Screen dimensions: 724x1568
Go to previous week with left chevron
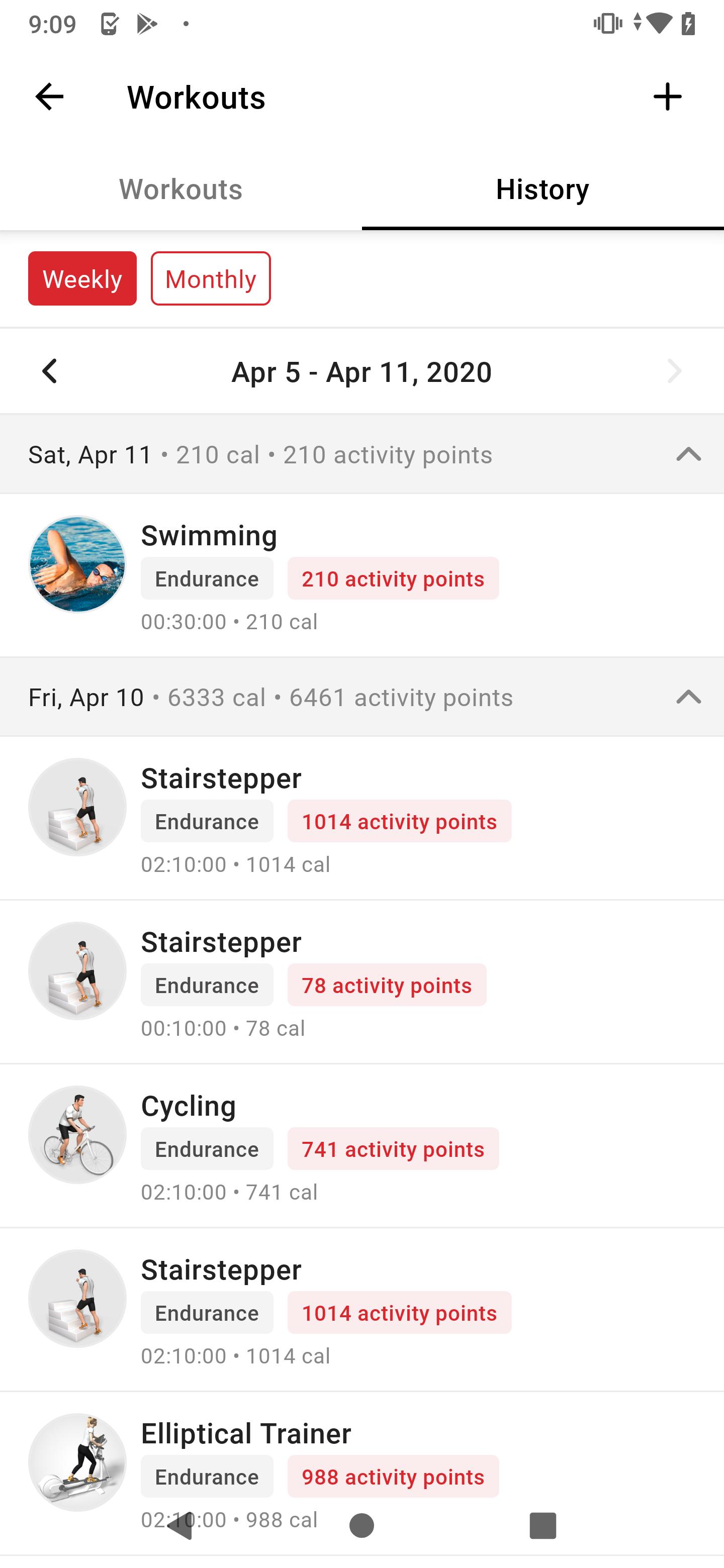[49, 371]
